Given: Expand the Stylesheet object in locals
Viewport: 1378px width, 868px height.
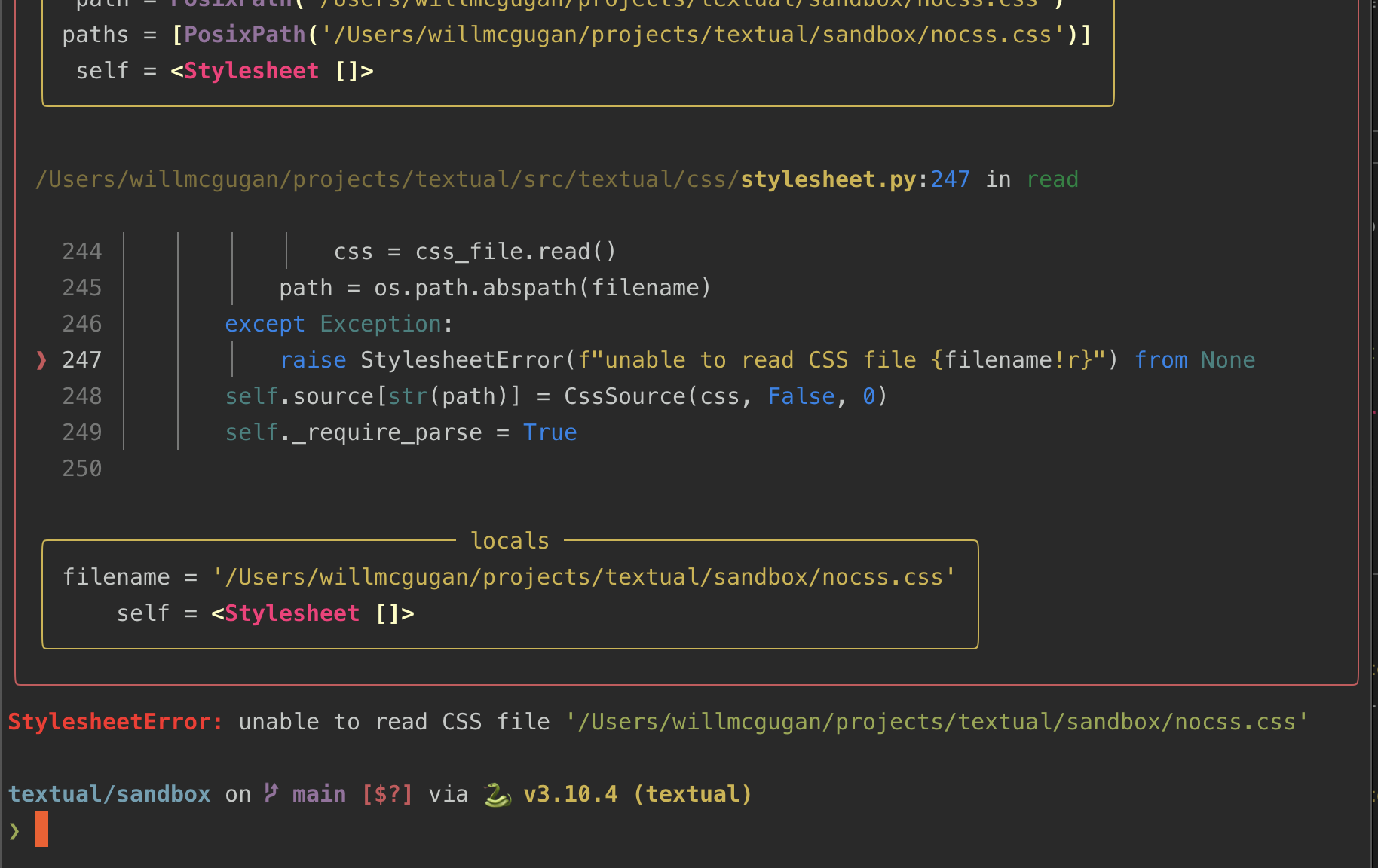Looking at the screenshot, I should click(x=312, y=613).
